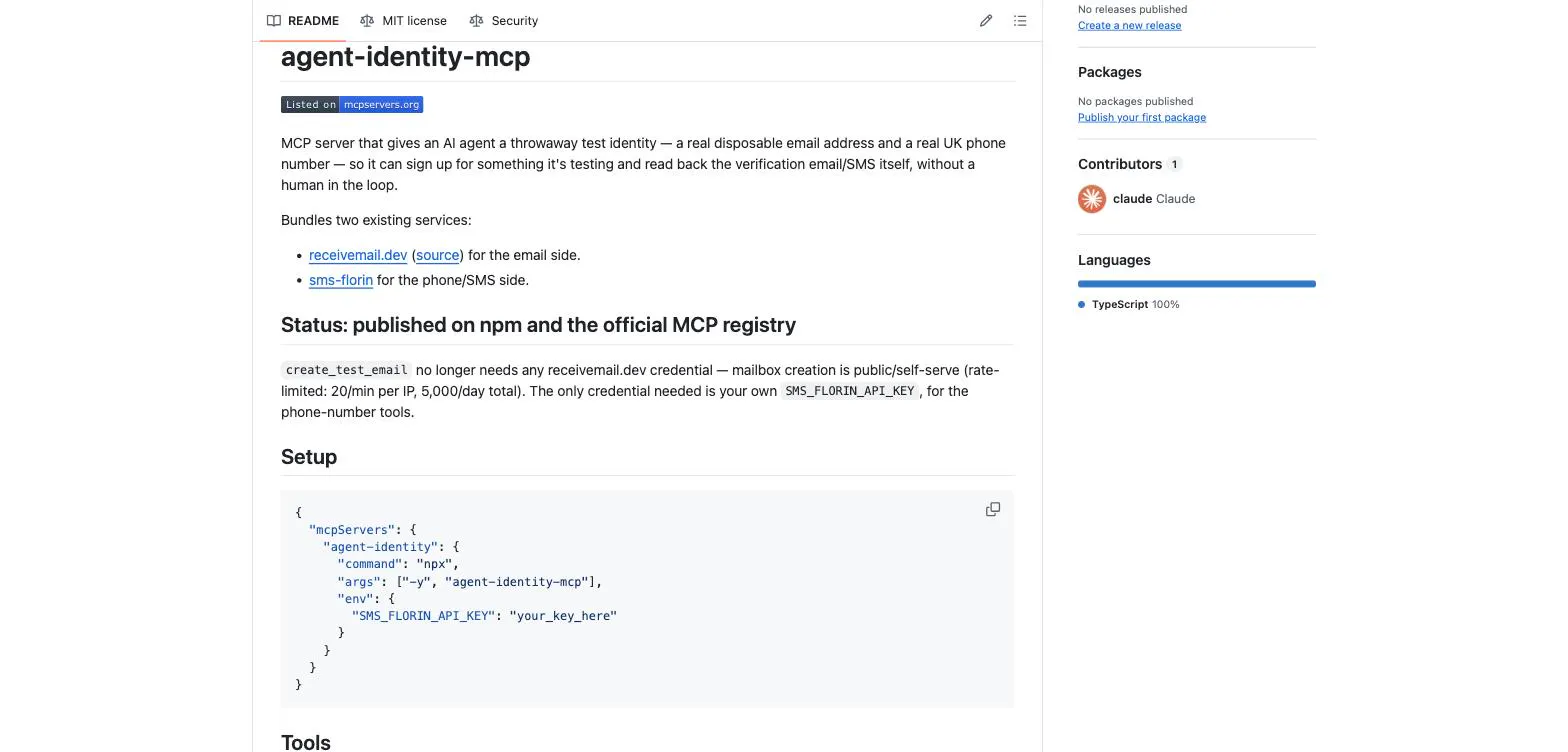Click Create a new release link
1568x752 pixels.
click(1129, 25)
